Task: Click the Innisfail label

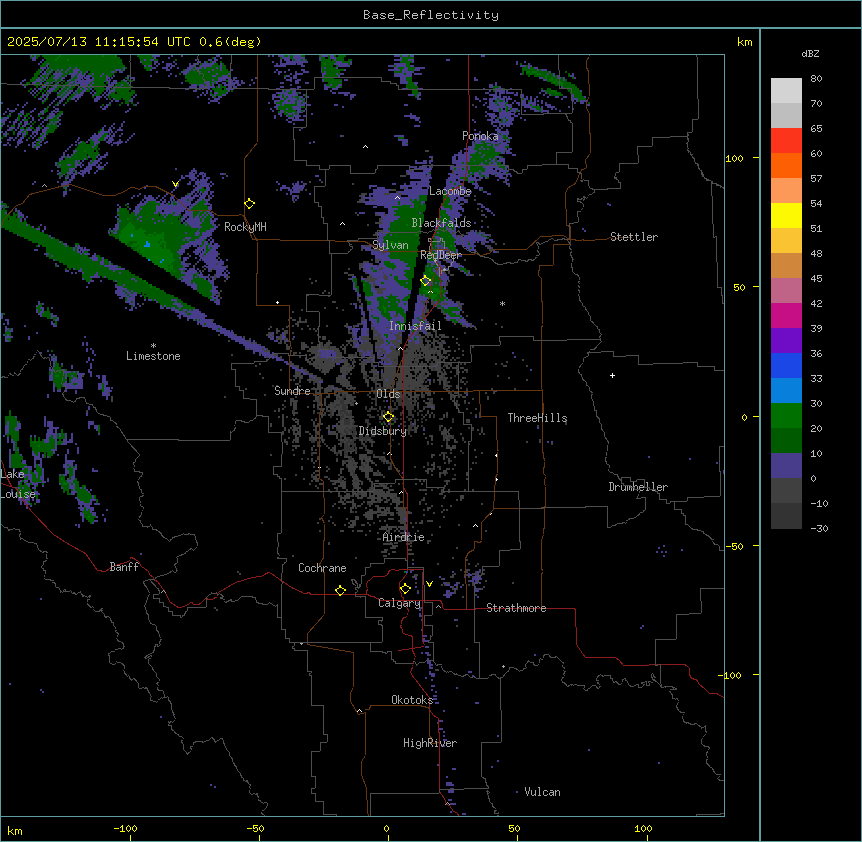Action: (415, 326)
